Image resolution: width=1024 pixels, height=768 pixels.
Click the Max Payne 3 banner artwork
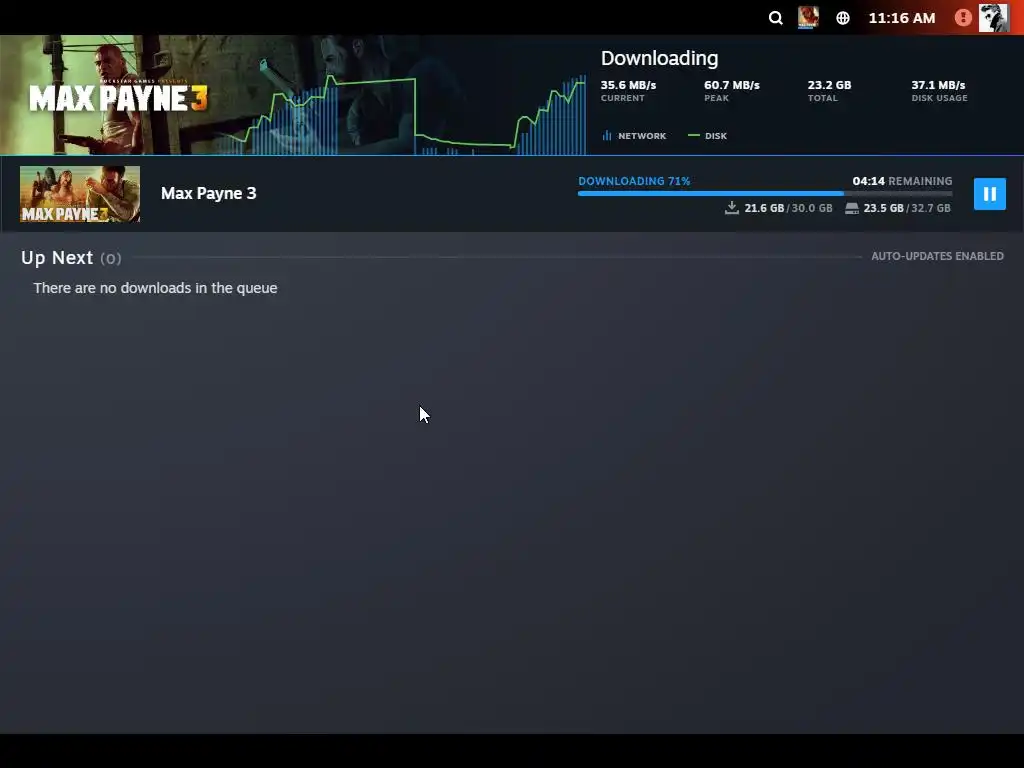(x=118, y=95)
